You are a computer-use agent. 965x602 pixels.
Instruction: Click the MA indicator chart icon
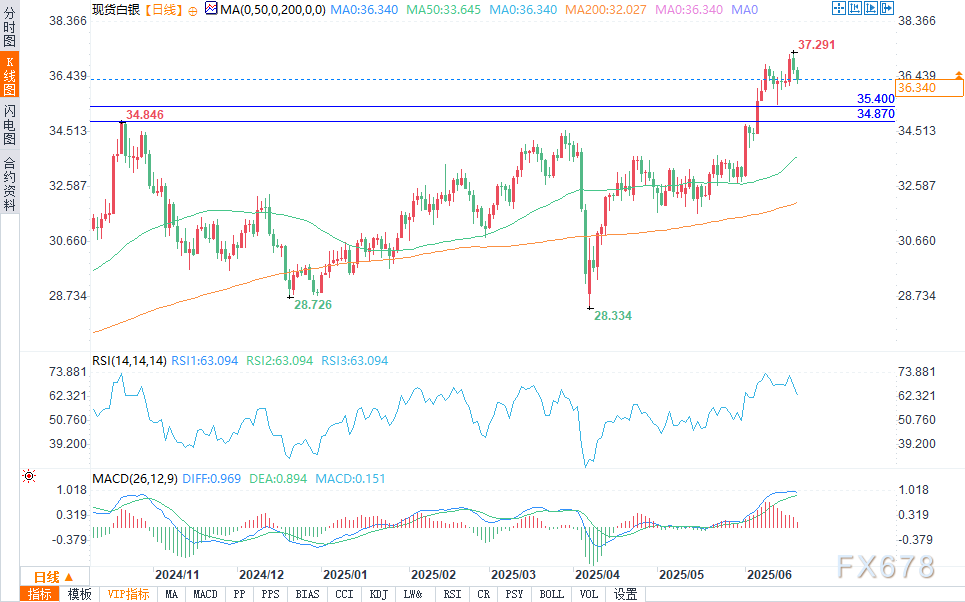(210, 9)
